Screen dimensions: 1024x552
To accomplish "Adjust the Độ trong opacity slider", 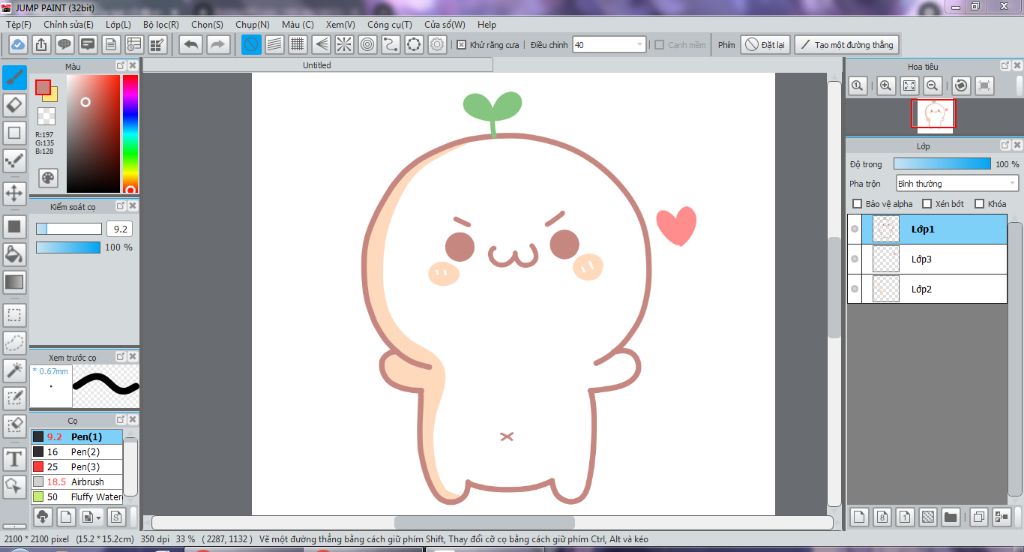I will pyautogui.click(x=942, y=164).
